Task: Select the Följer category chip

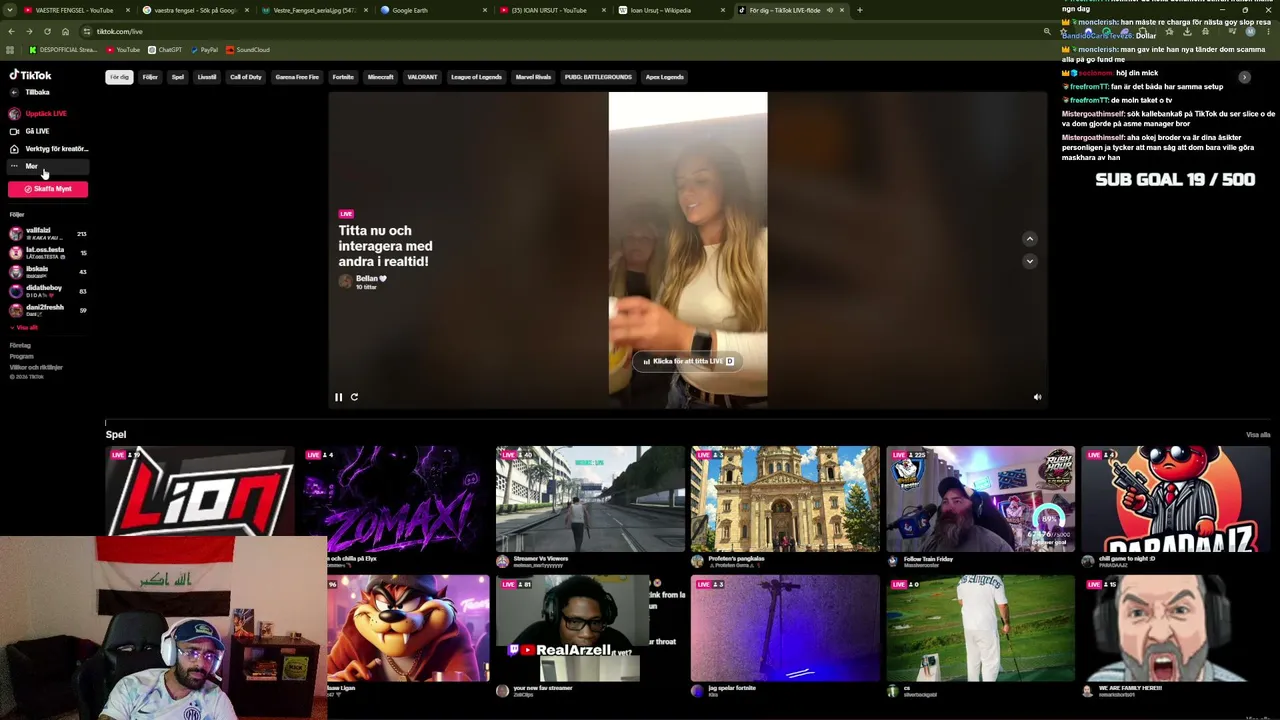Action: coord(150,77)
